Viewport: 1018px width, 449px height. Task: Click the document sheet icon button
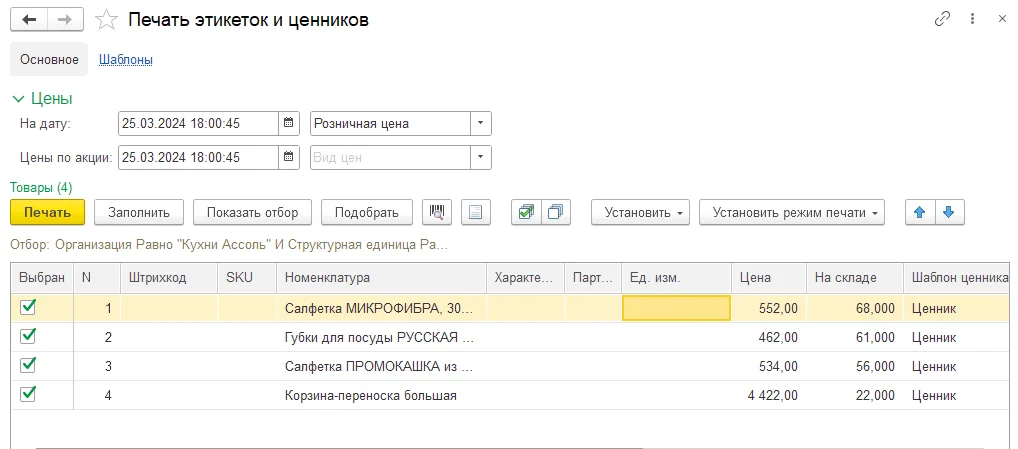476,212
